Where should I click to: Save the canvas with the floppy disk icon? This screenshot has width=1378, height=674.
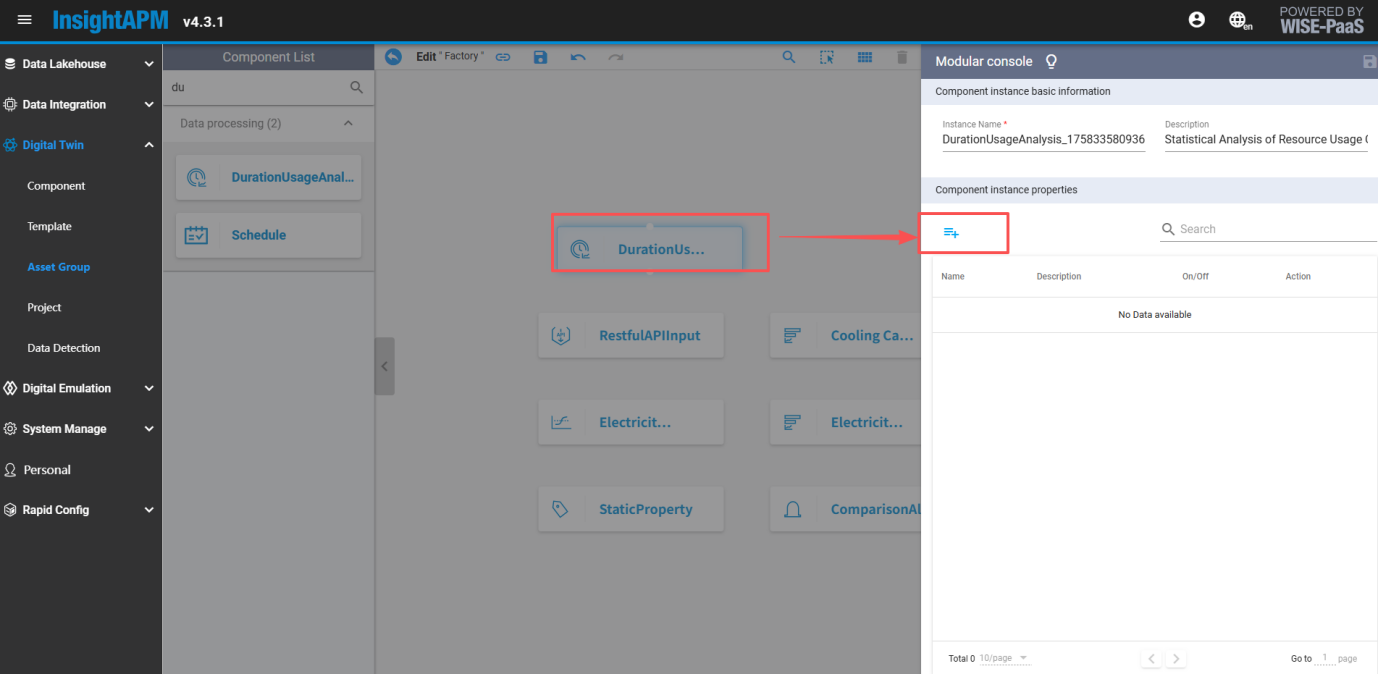point(540,57)
